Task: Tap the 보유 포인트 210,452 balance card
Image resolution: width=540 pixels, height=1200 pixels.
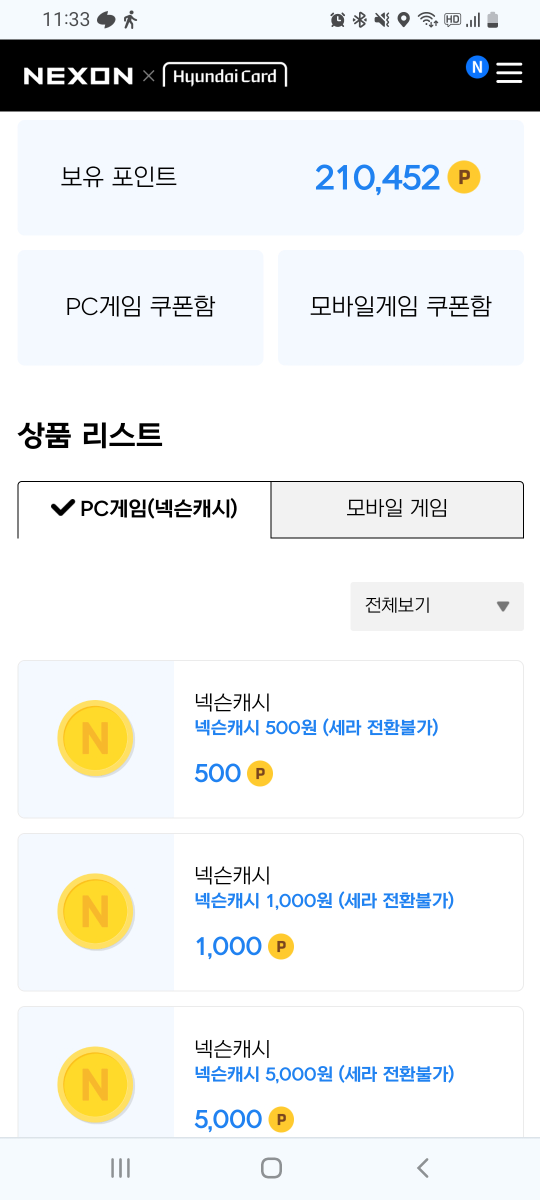Action: point(271,178)
